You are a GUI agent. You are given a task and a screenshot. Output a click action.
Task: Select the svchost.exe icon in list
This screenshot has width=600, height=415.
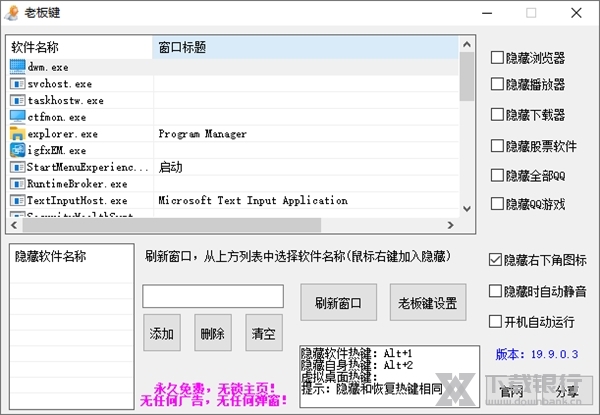click(17, 84)
